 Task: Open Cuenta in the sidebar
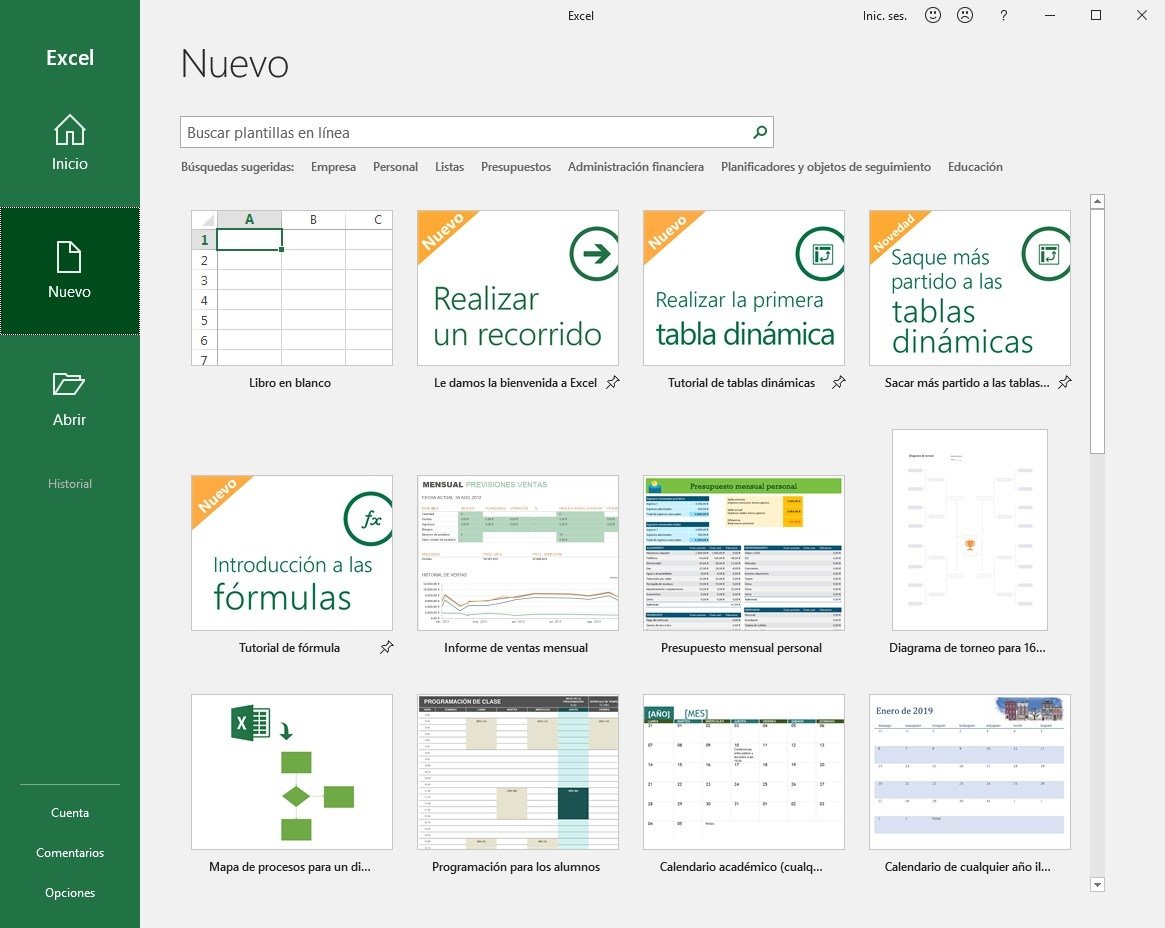[x=70, y=813]
